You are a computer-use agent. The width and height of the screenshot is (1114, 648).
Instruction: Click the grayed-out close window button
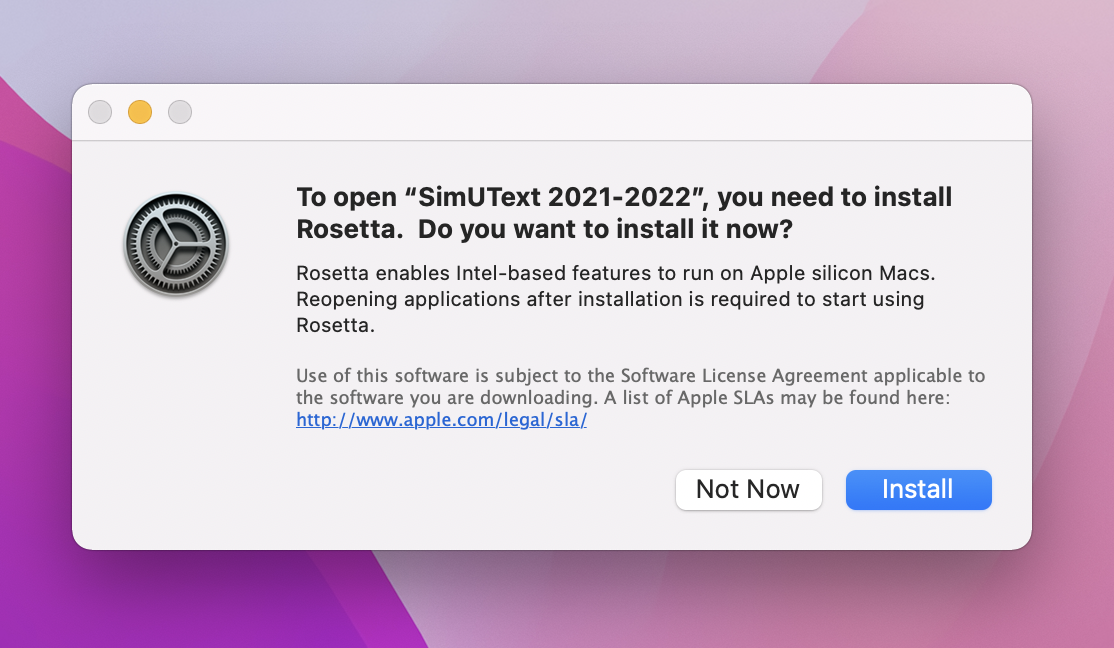100,112
